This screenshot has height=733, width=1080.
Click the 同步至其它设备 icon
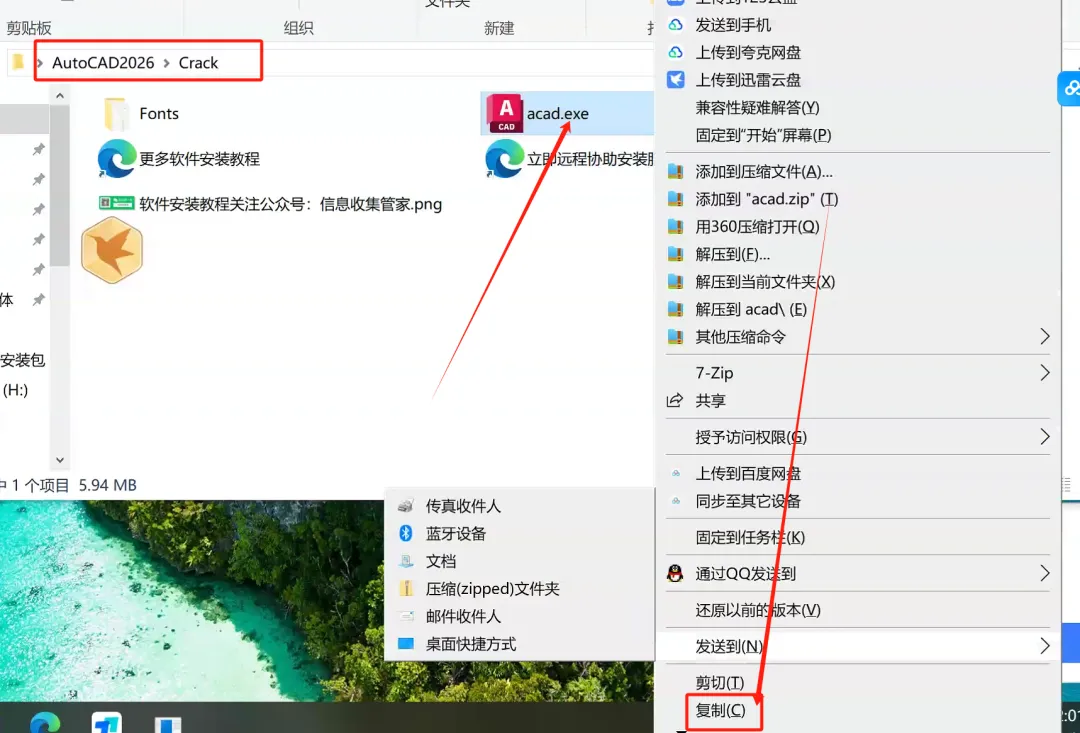coord(676,501)
